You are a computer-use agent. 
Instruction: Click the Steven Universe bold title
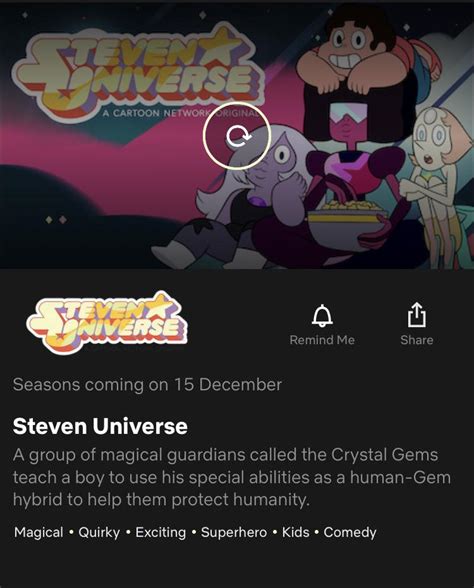click(x=100, y=426)
